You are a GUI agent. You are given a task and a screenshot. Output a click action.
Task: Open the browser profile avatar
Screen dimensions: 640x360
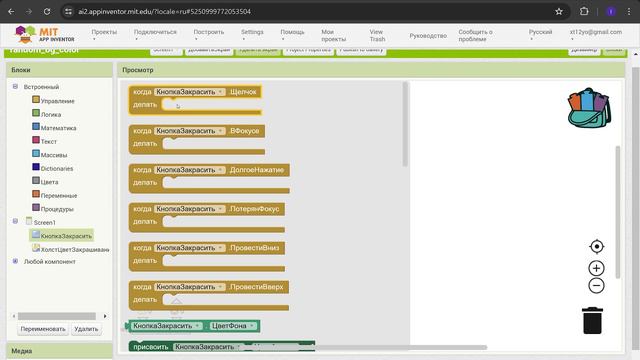611,11
